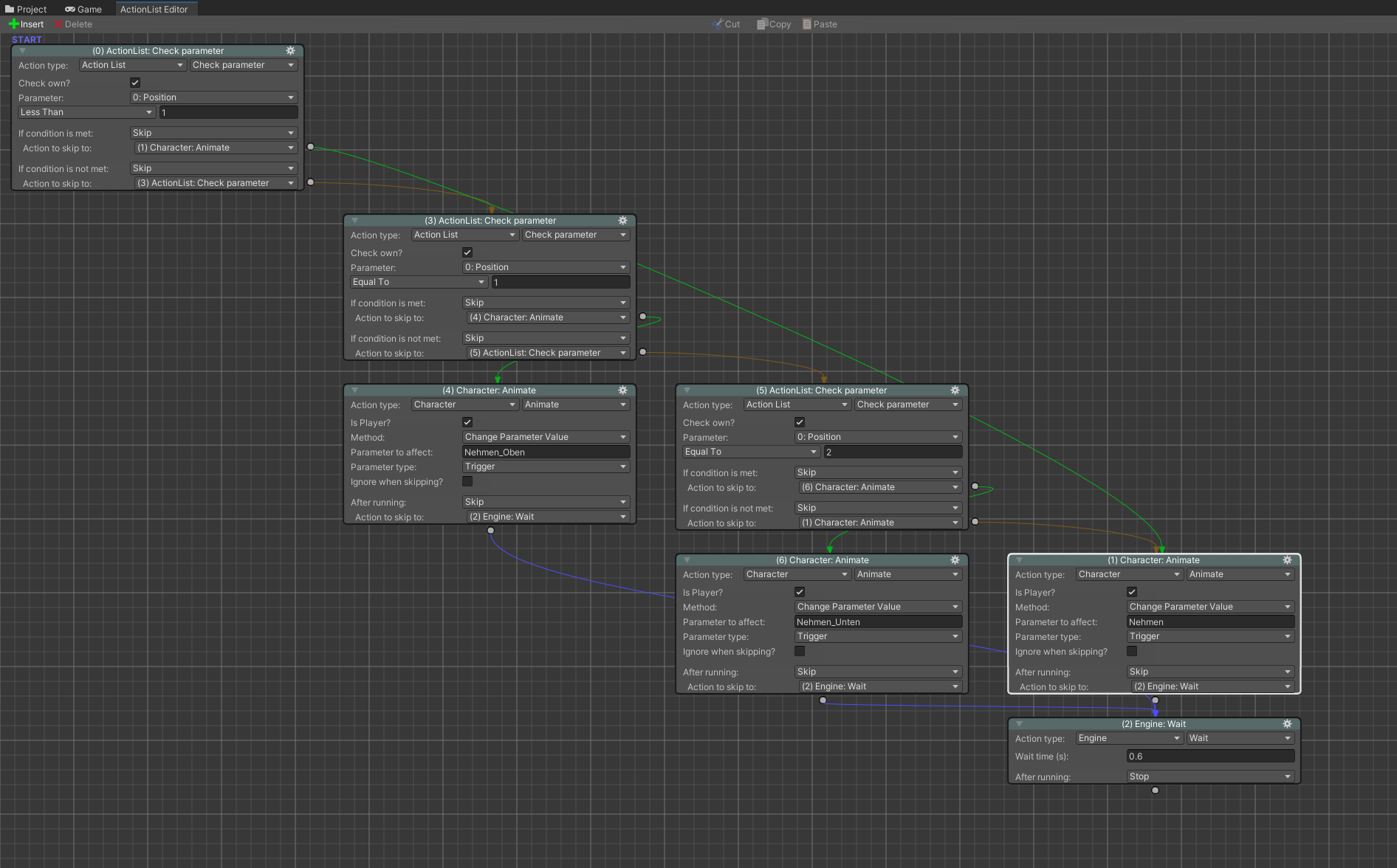Enable Ignore when skipping in node (4)
The height and width of the screenshot is (868, 1397).
pyautogui.click(x=467, y=481)
